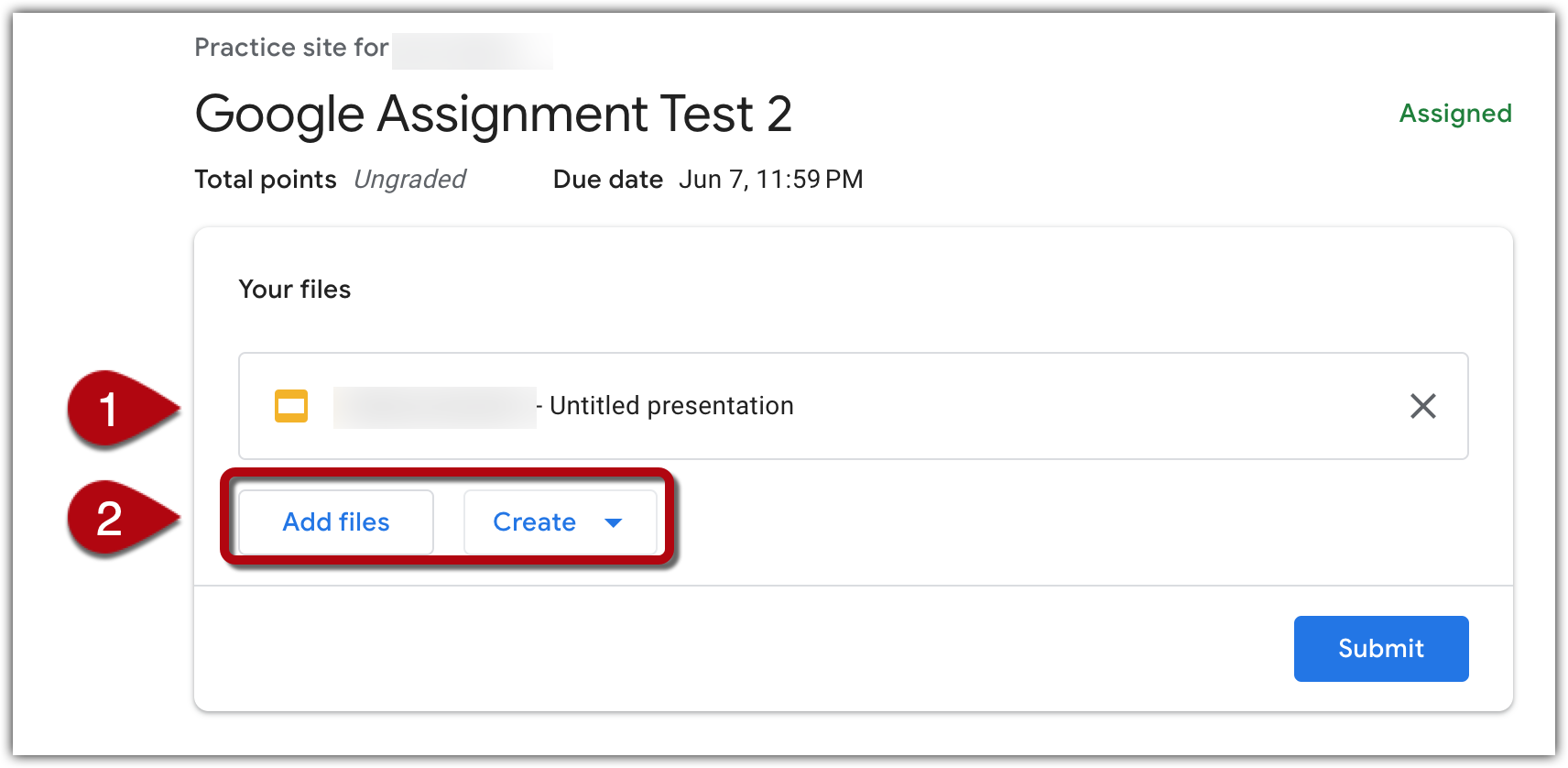This screenshot has height=768, width=1568.
Task: Click the Your files section heading
Action: pos(294,289)
